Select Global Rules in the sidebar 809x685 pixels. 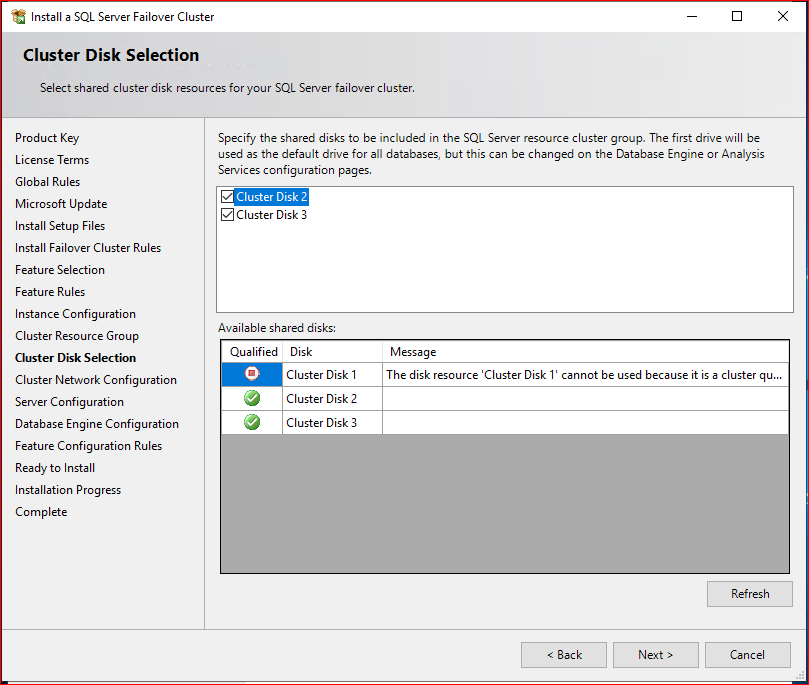pyautogui.click(x=47, y=182)
